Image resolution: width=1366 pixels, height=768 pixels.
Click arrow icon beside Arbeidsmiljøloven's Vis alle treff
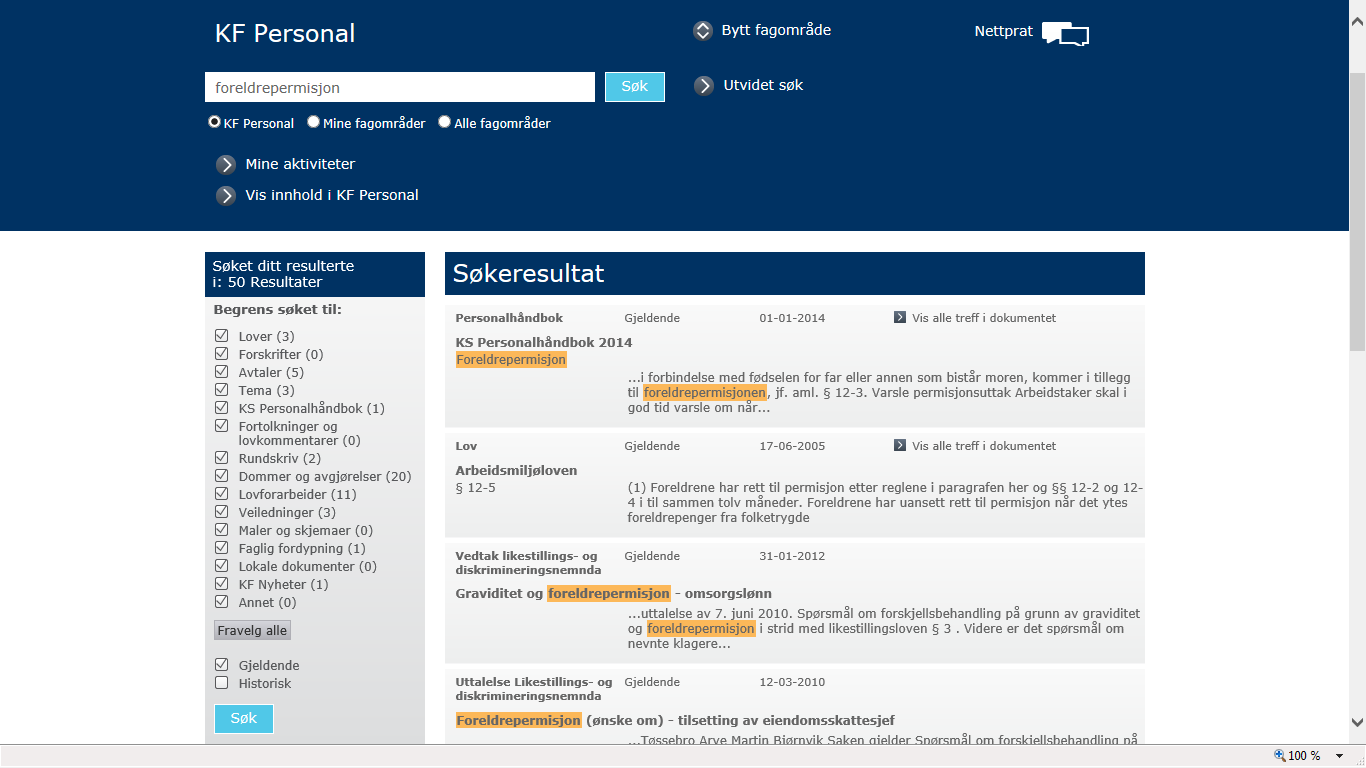900,446
